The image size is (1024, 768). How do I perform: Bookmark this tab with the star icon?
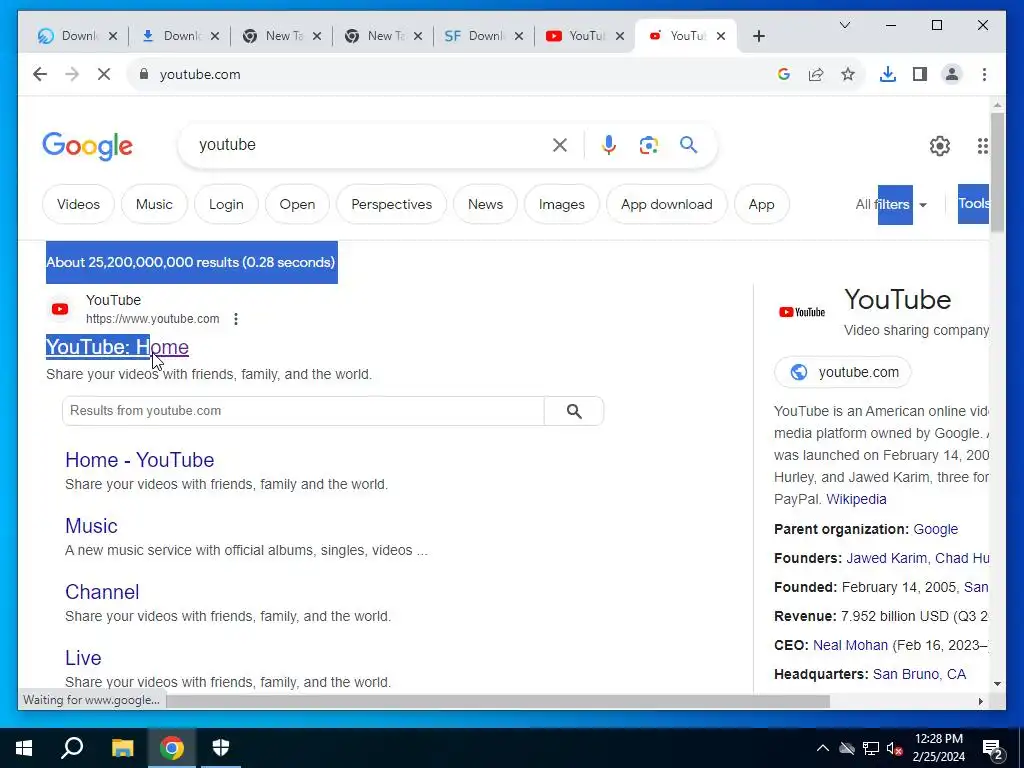[x=848, y=74]
